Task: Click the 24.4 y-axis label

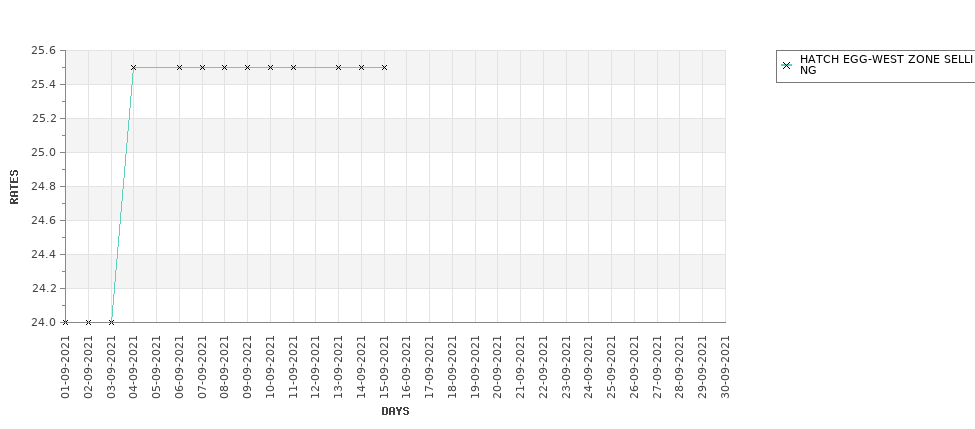Action: (44, 254)
